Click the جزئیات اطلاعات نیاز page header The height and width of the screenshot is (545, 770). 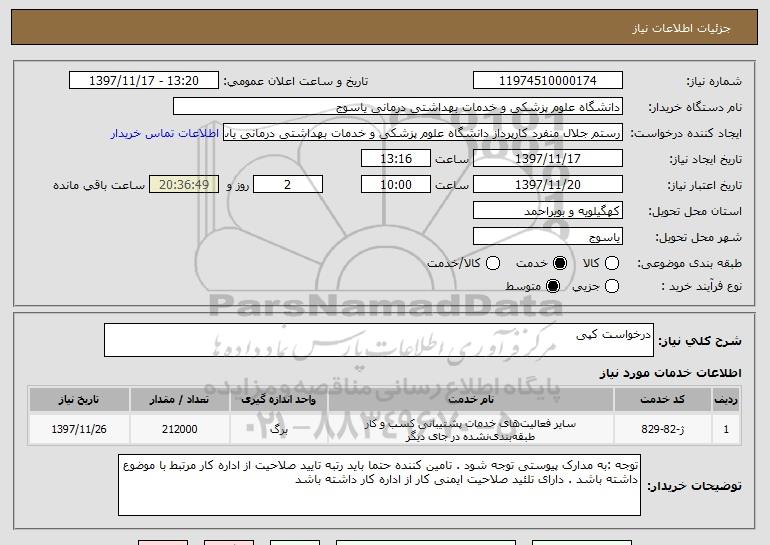[x=681, y=28]
